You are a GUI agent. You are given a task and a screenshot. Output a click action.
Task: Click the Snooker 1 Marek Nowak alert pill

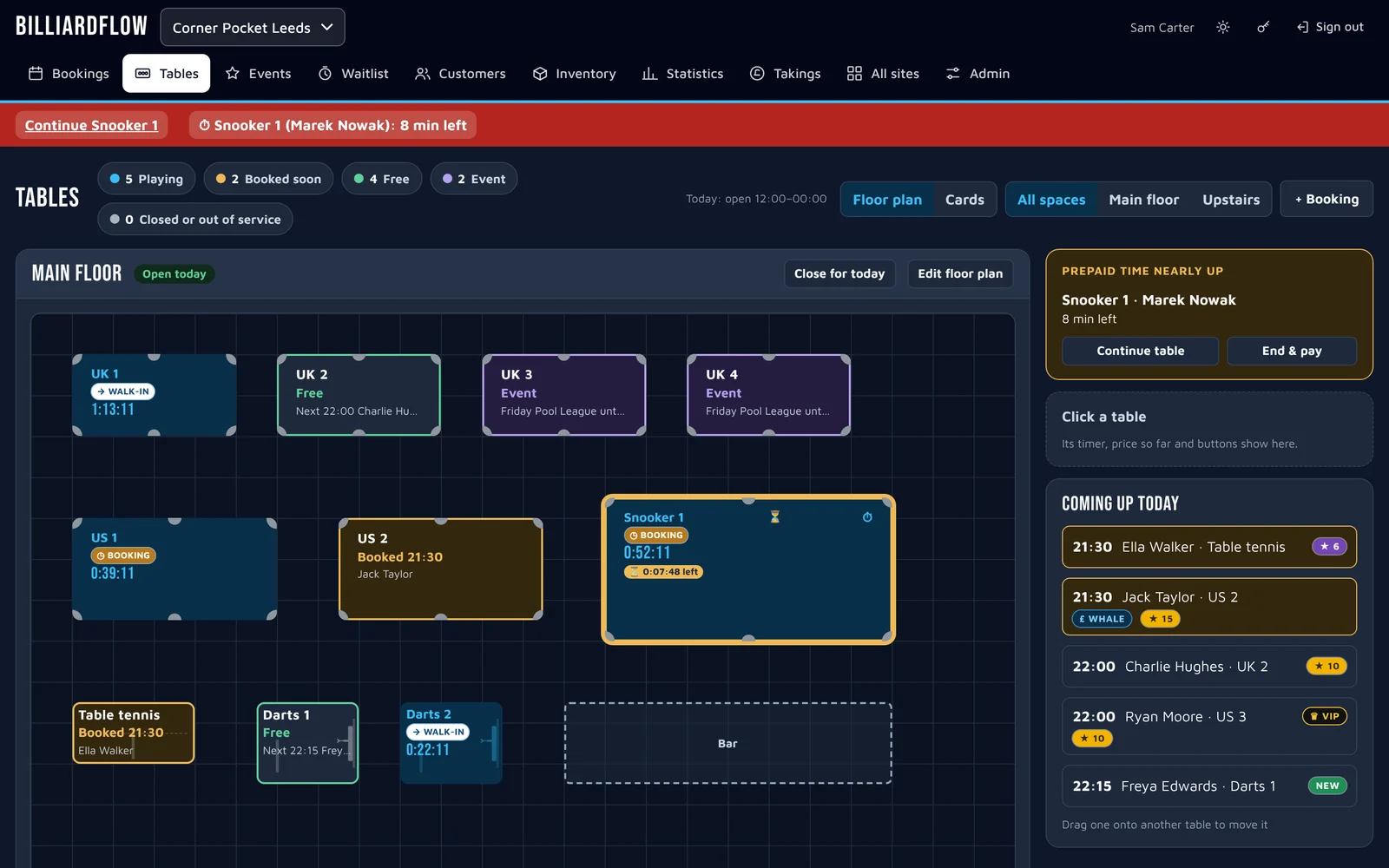pyautogui.click(x=332, y=125)
